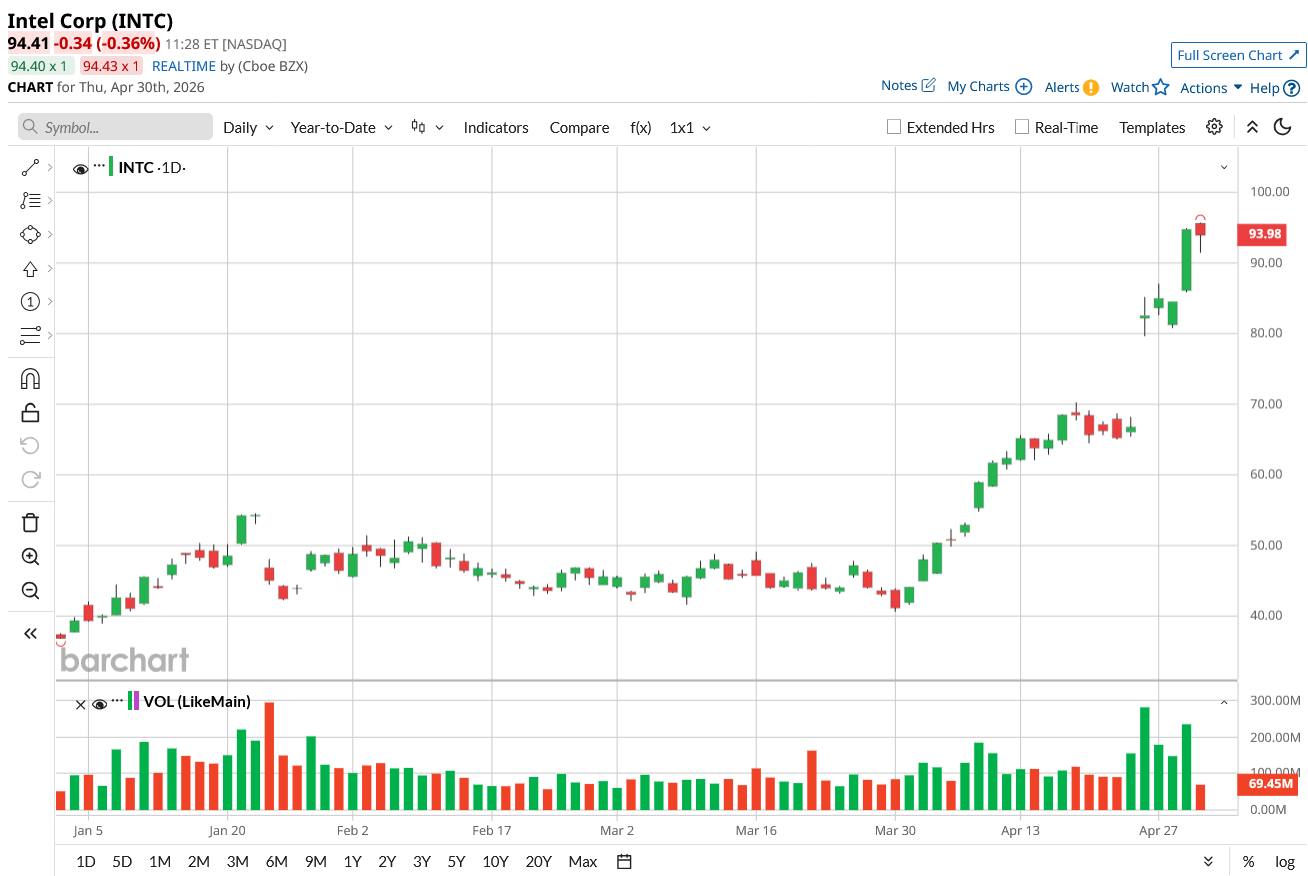The width and height of the screenshot is (1308, 876).
Task: Click the orange alert warning icon
Action: tap(1091, 87)
